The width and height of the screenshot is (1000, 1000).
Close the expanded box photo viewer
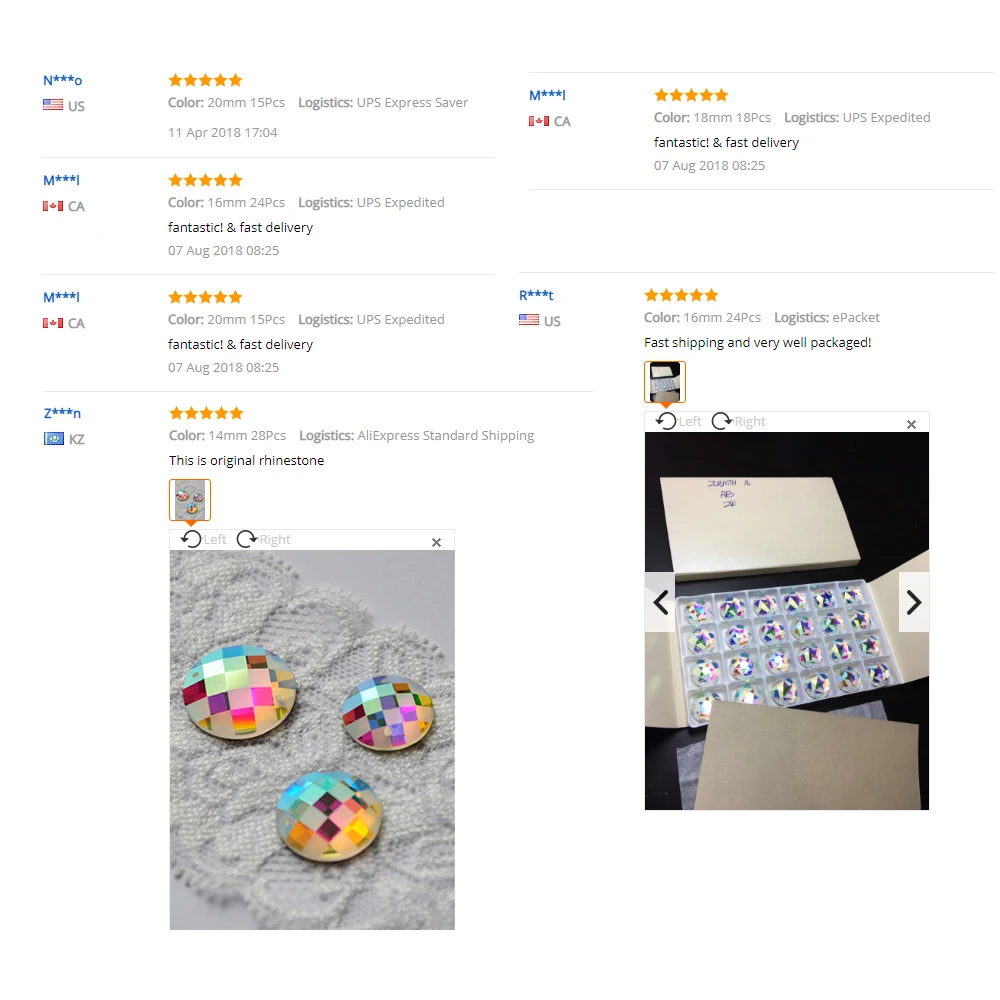coord(911,424)
